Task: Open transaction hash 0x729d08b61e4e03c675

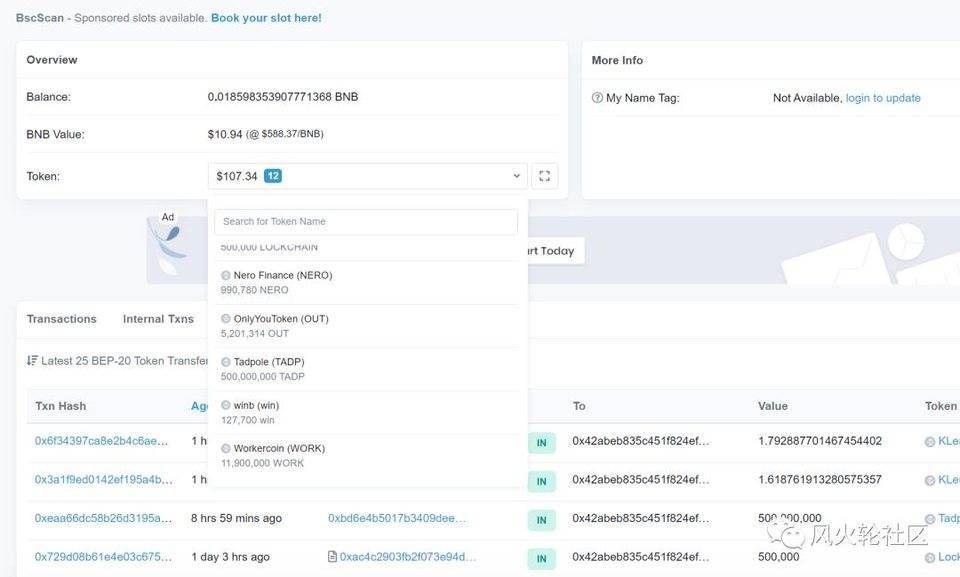Action: (x=103, y=557)
